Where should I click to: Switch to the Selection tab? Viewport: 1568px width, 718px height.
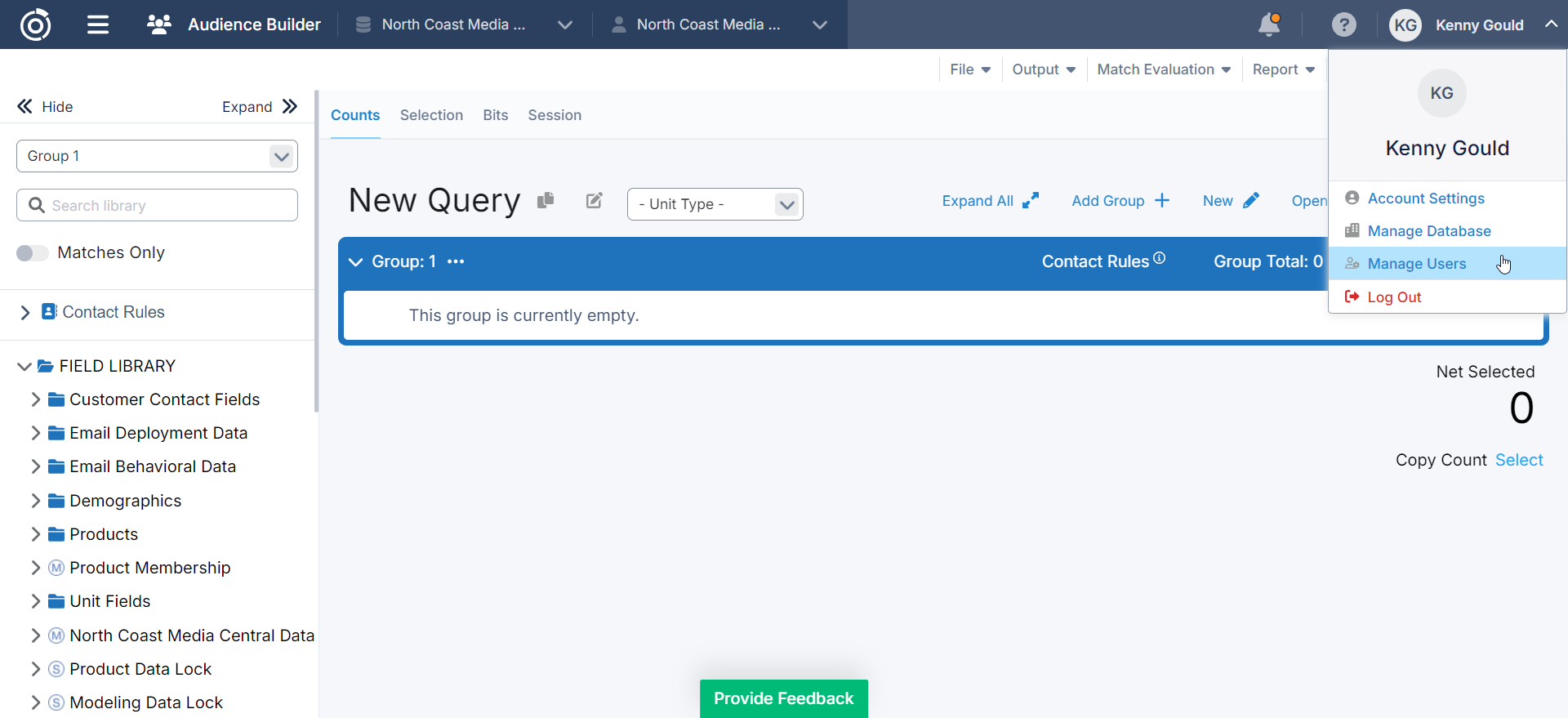pyautogui.click(x=431, y=115)
